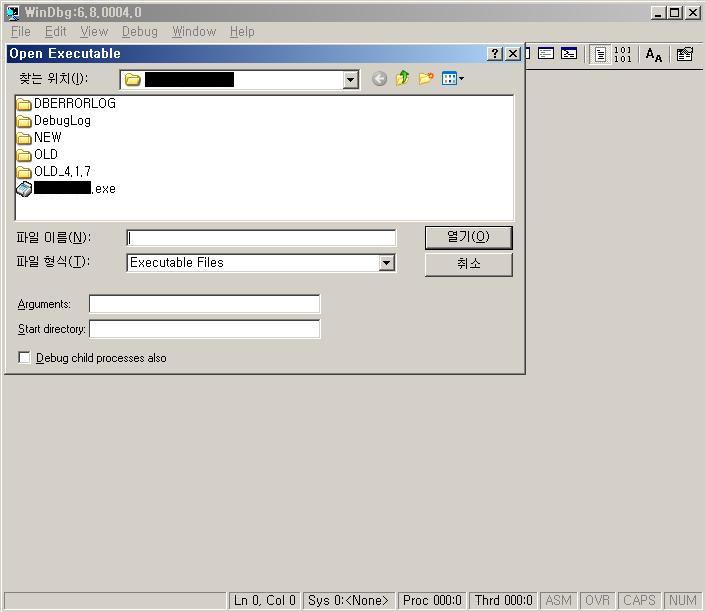
Task: Click the ASM status indicator
Action: (558, 600)
